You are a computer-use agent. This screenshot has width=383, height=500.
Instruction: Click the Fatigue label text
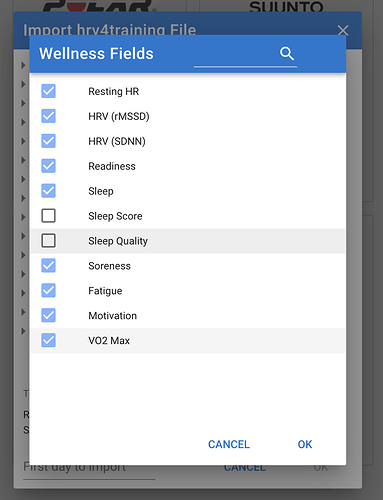point(105,291)
